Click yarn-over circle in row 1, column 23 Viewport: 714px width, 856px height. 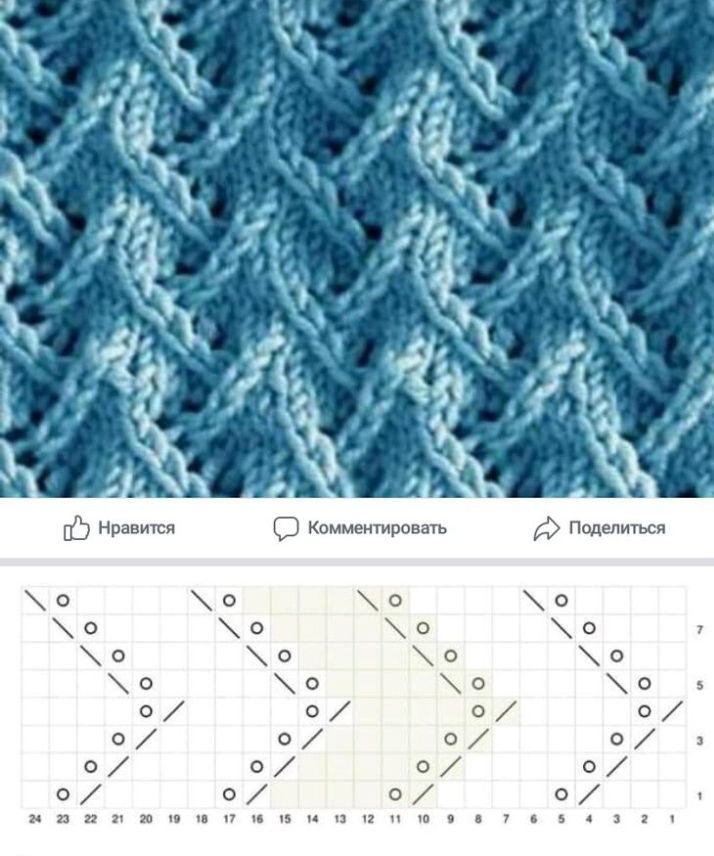(x=63, y=794)
